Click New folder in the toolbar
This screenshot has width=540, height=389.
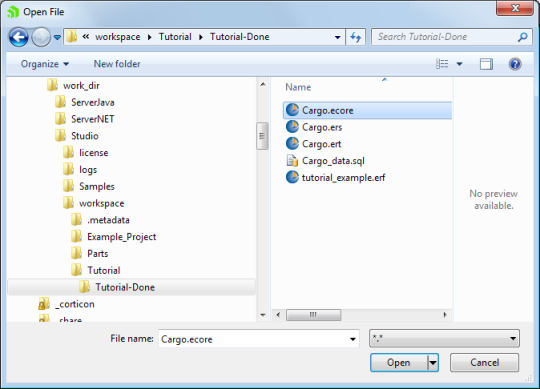(x=117, y=64)
